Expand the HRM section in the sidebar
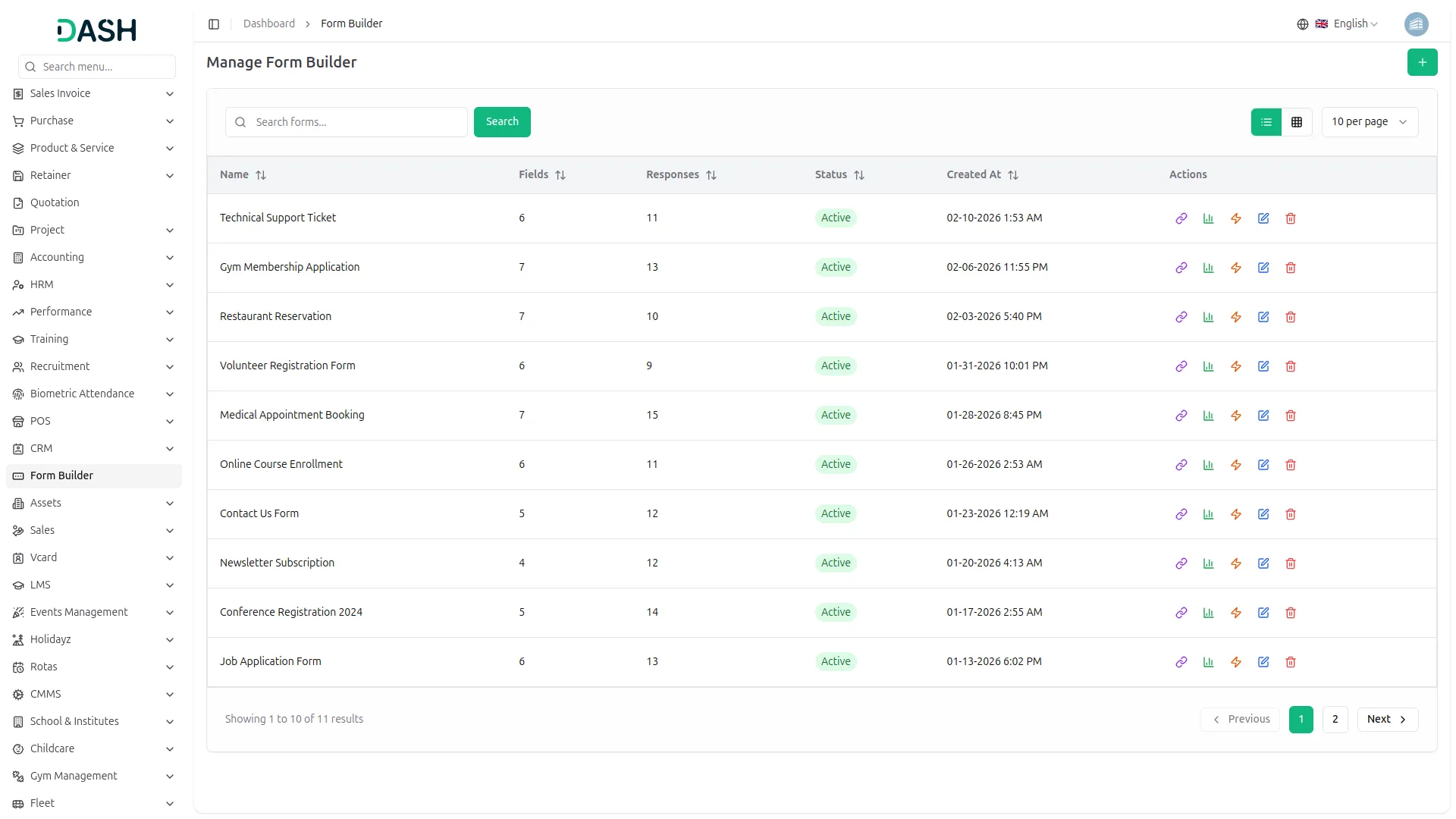Viewport: 1456px width, 819px height. coord(94,284)
